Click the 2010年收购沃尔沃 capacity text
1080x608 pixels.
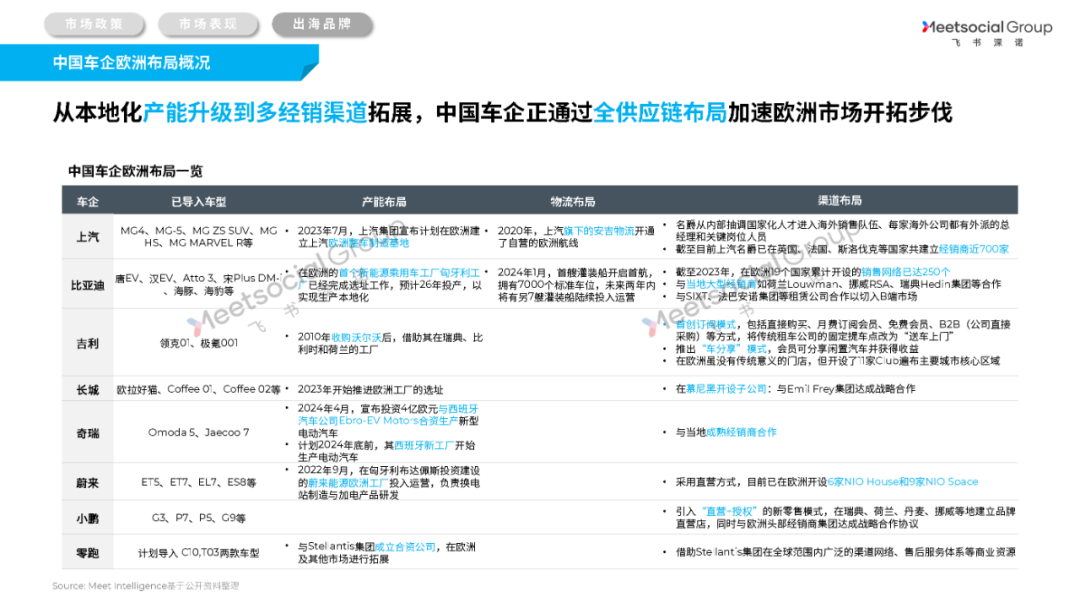click(390, 344)
